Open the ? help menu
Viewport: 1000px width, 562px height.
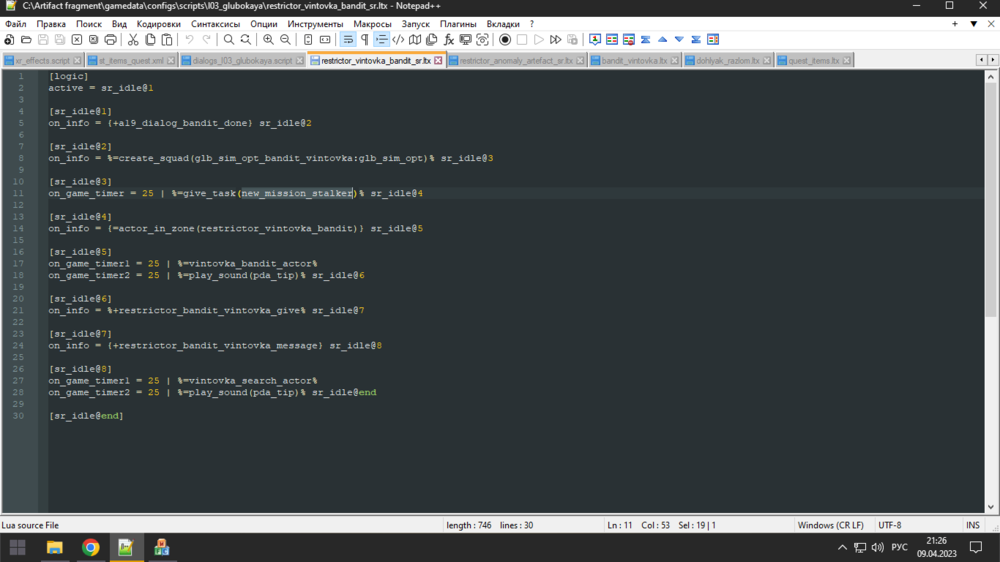tap(532, 24)
